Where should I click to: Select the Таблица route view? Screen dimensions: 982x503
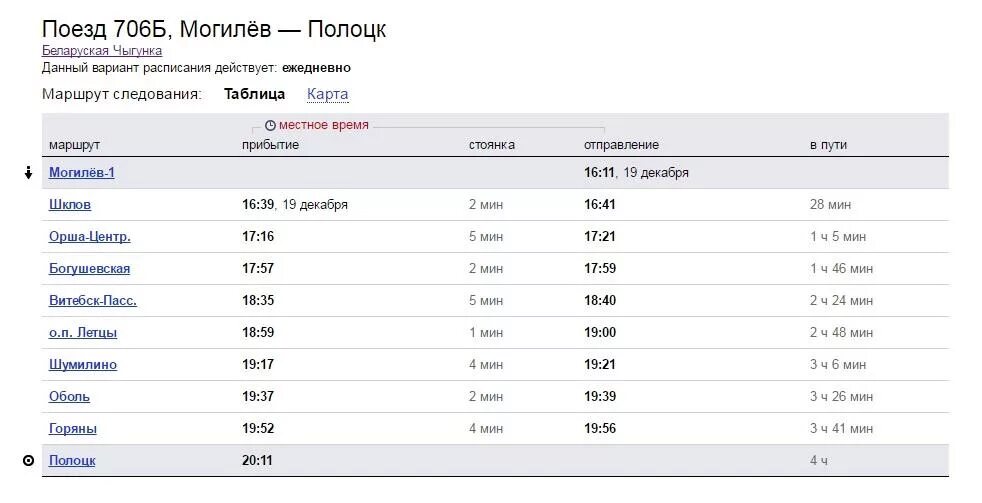(254, 94)
